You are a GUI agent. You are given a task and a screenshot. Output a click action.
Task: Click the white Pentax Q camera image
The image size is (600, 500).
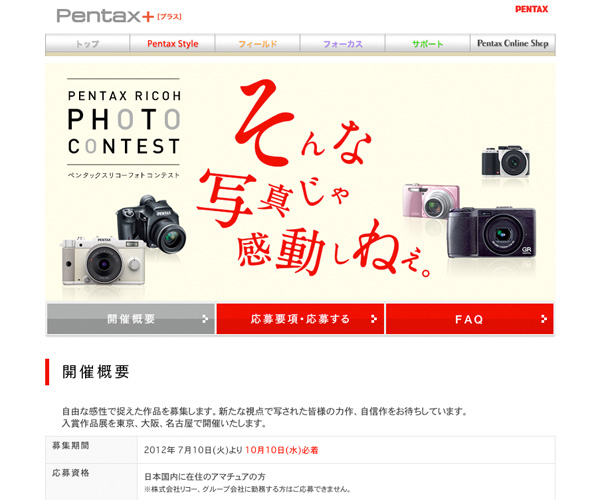(103, 261)
